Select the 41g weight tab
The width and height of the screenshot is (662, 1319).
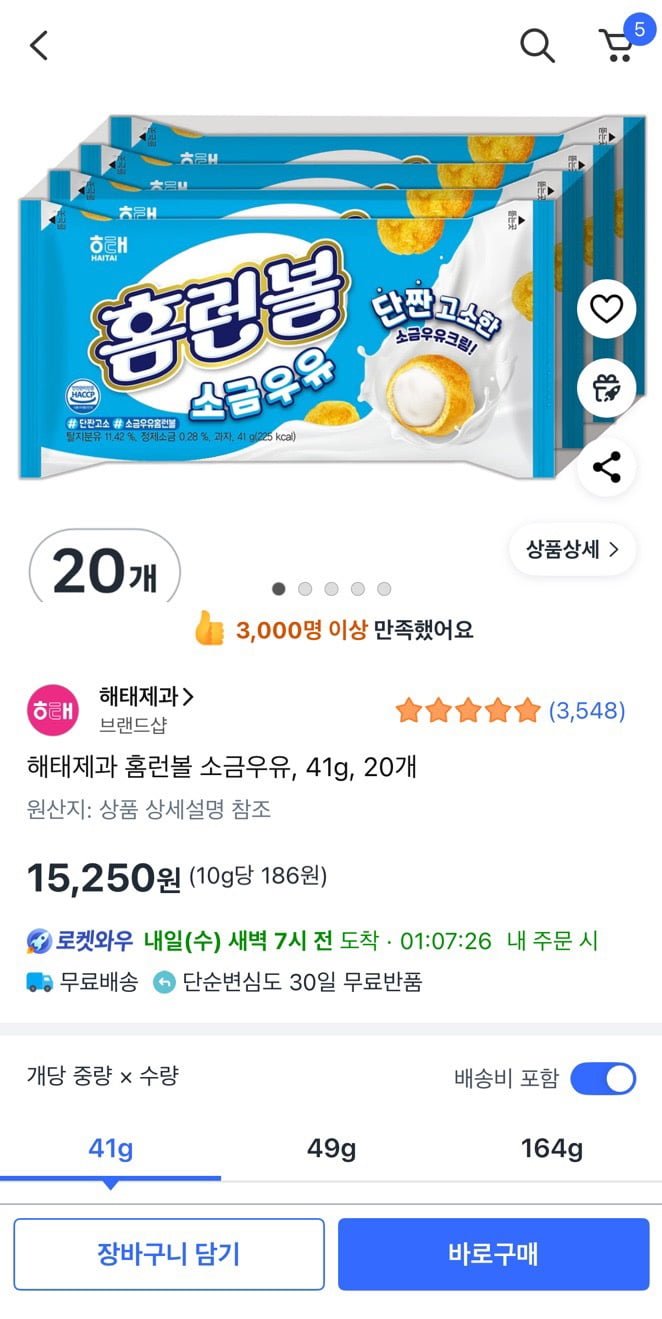click(x=110, y=1149)
